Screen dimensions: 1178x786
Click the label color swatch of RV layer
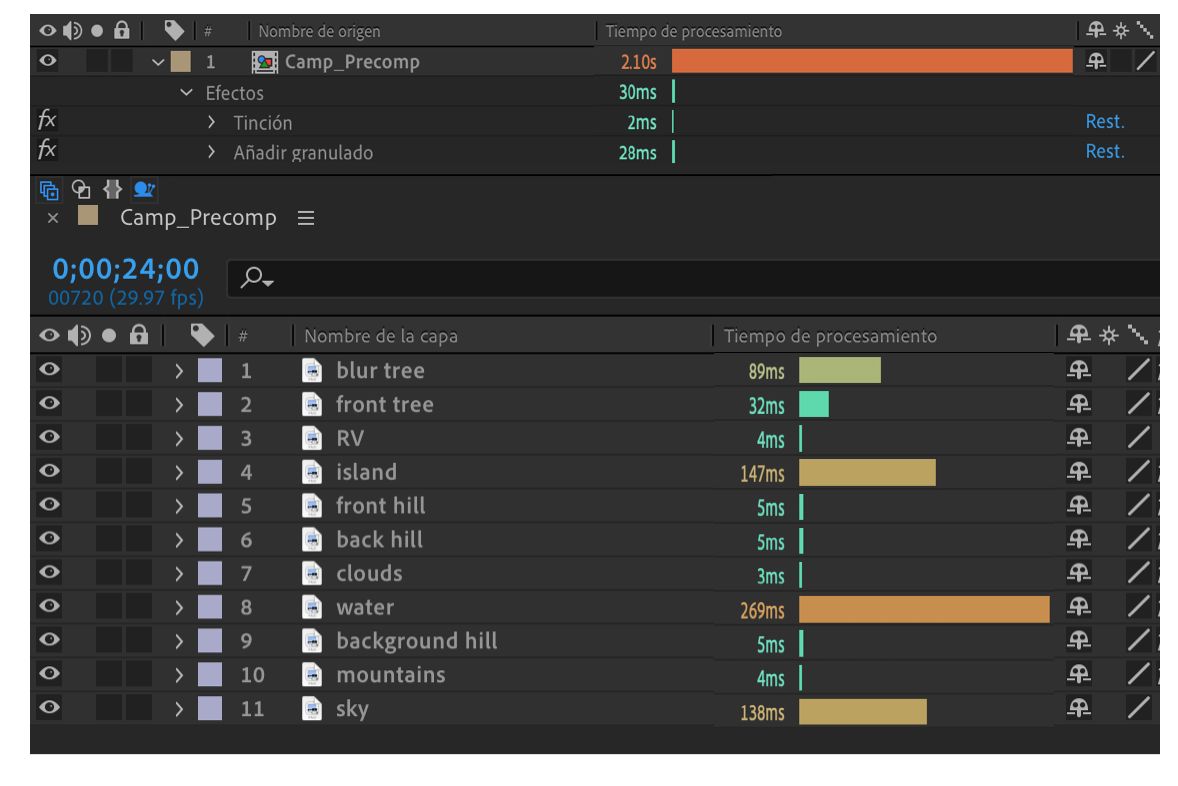pyautogui.click(x=210, y=438)
